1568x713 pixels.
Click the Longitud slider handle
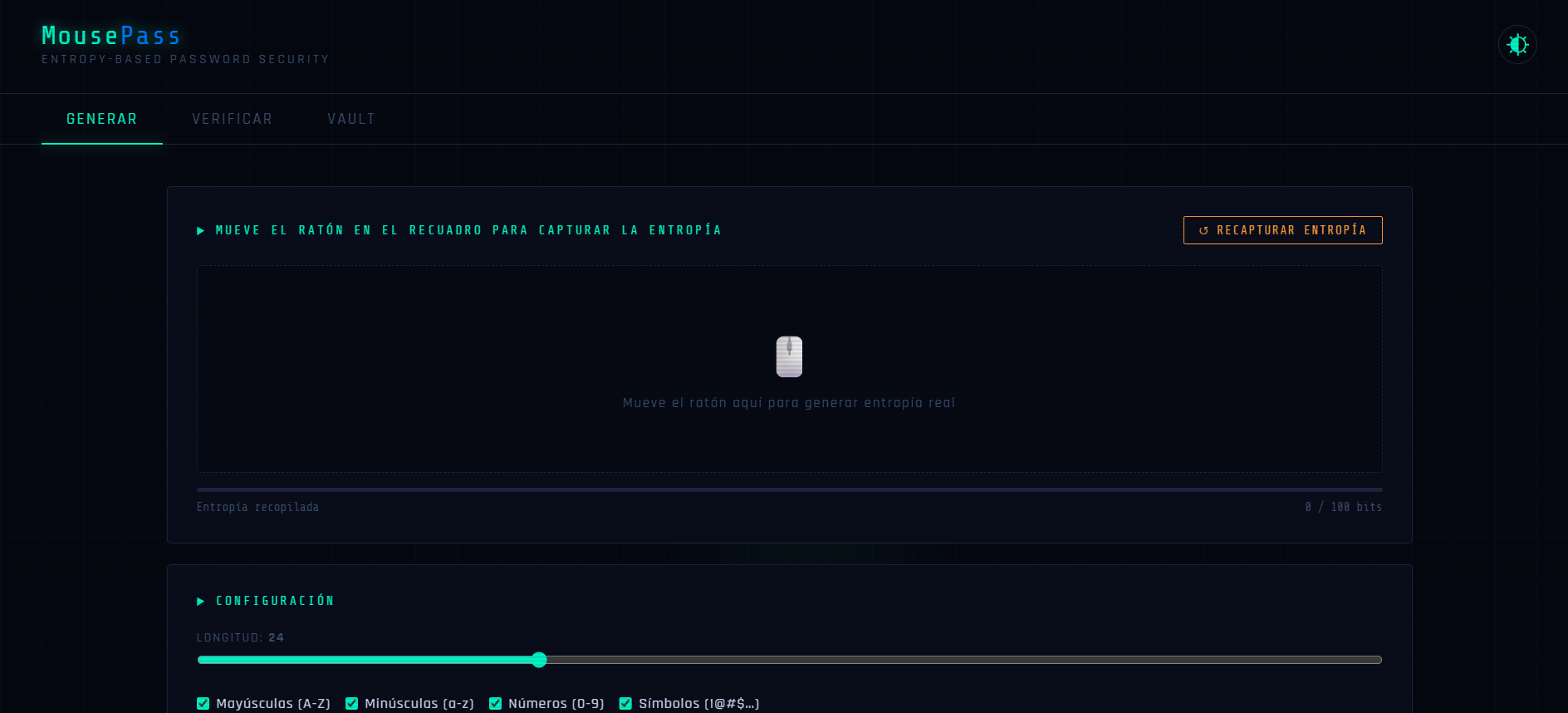point(539,660)
